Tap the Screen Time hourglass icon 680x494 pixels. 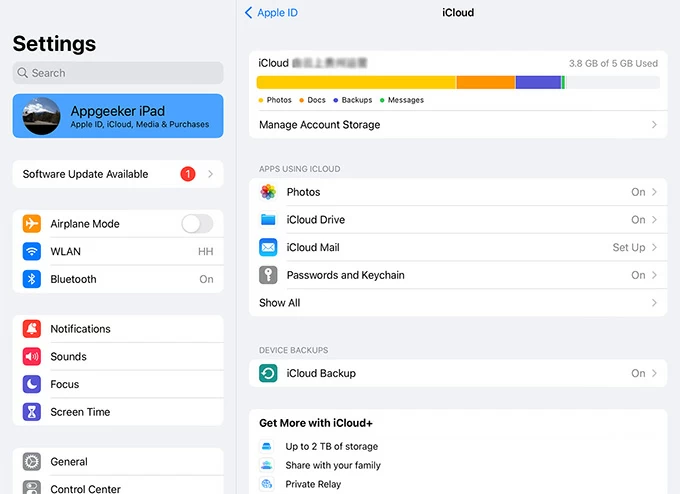(x=32, y=412)
